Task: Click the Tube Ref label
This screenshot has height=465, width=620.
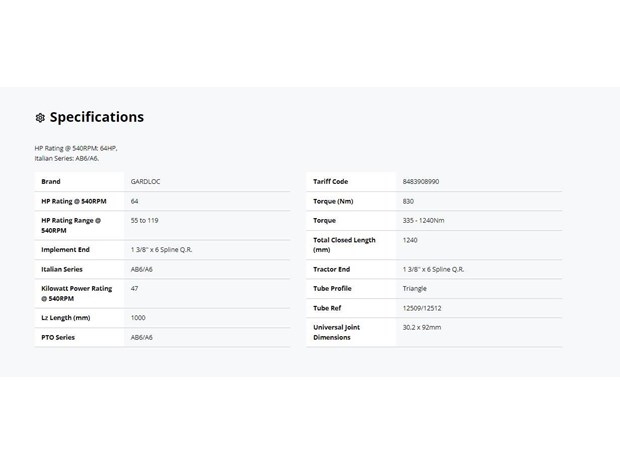Action: (327, 308)
